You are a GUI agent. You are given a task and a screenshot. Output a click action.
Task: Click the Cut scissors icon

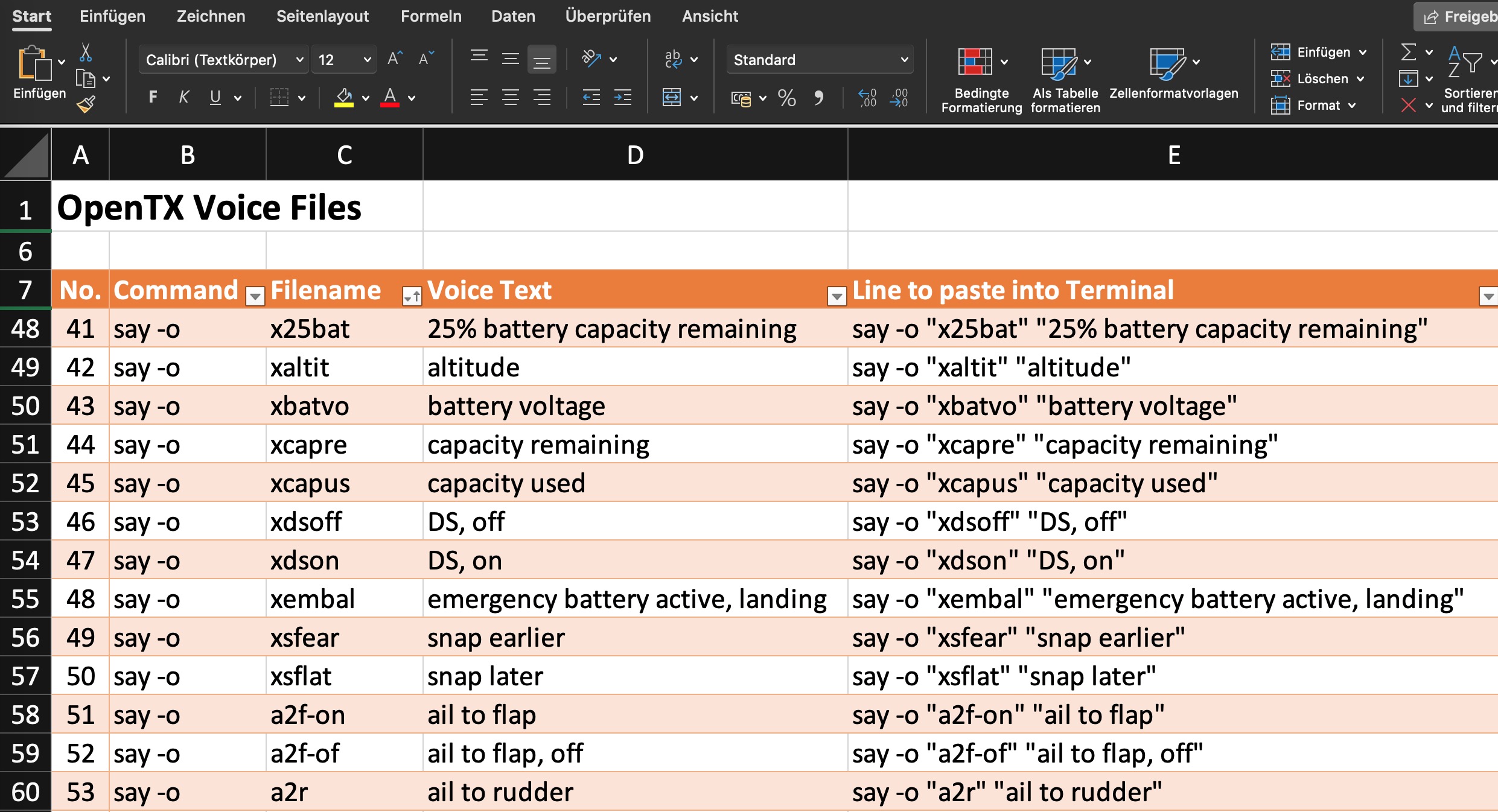point(86,53)
